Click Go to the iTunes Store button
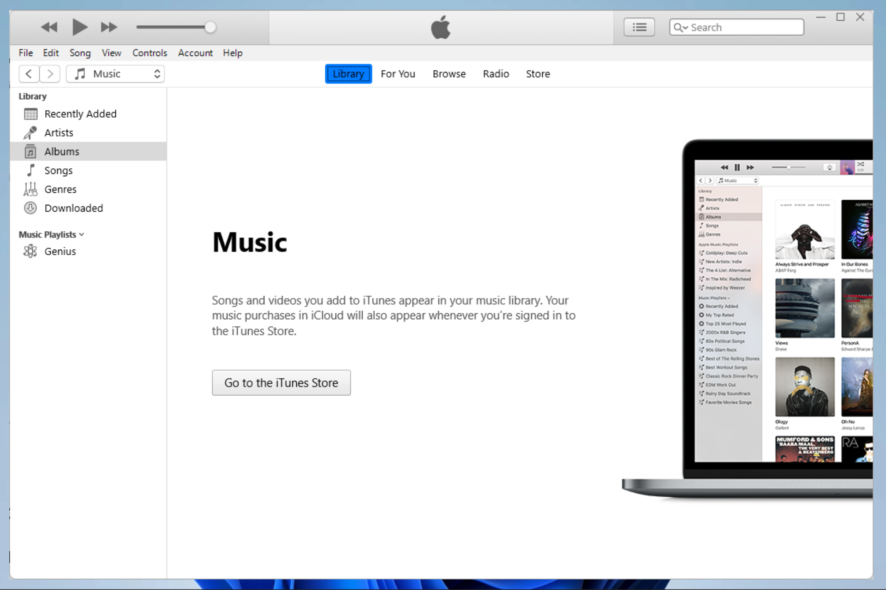Viewport: 886px width, 590px height. coord(281,382)
